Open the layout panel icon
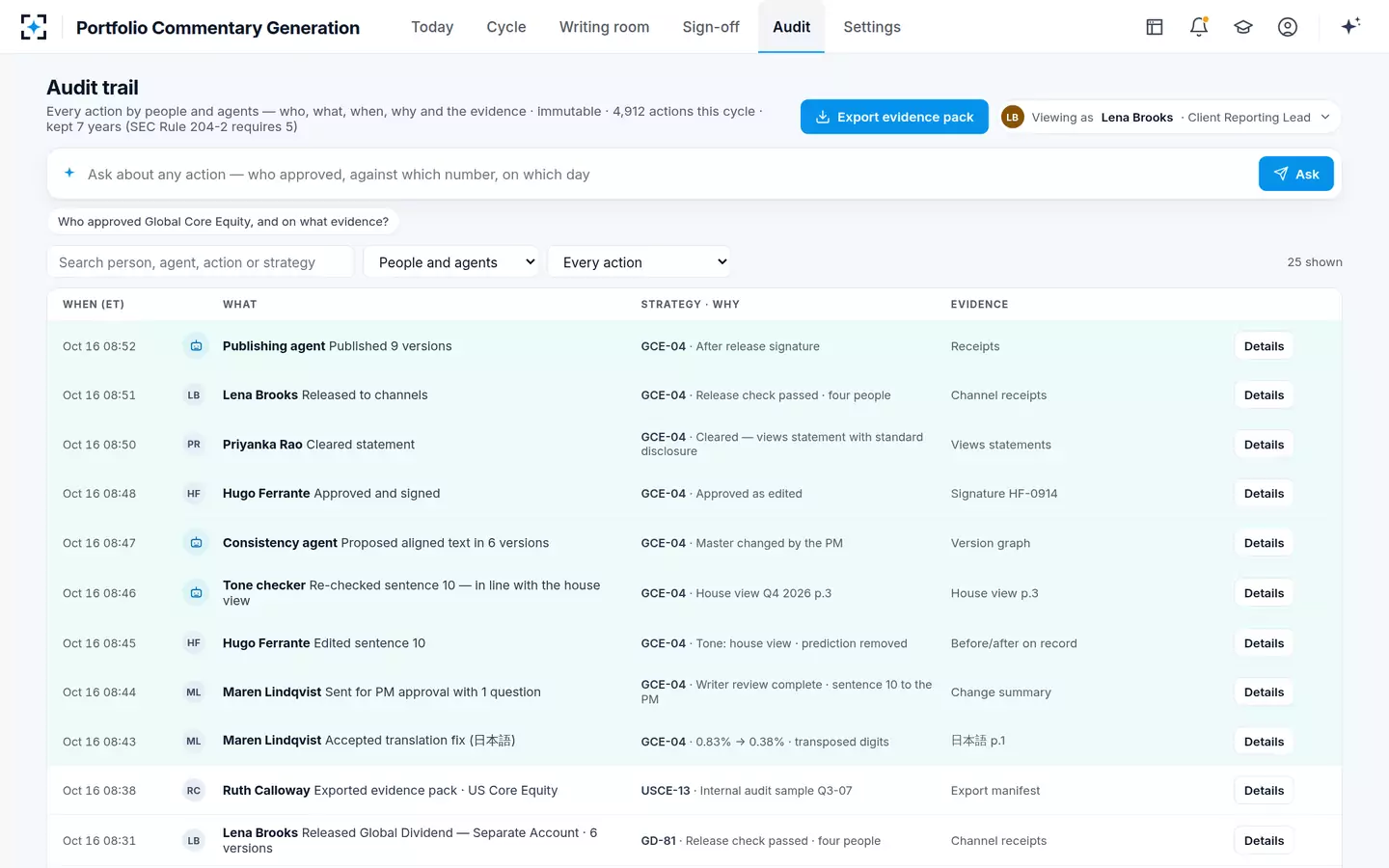 [1155, 27]
